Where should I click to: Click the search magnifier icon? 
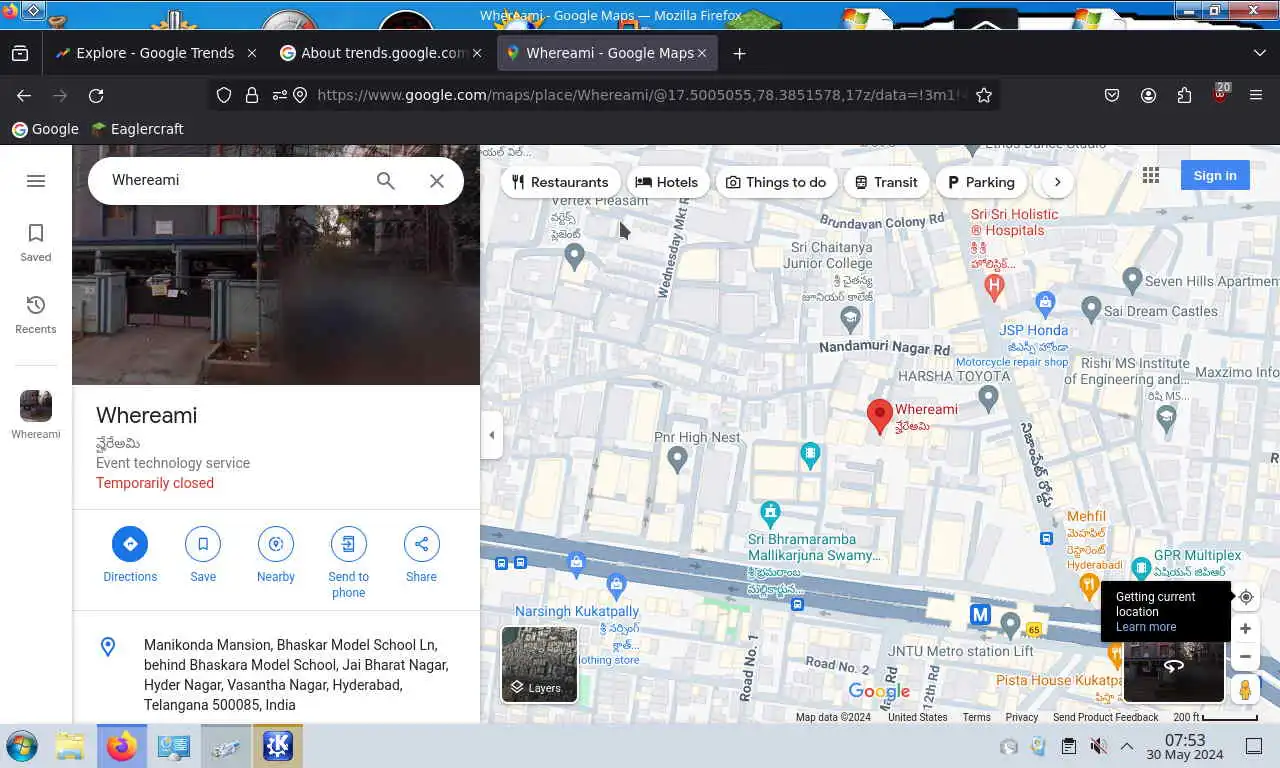[386, 180]
